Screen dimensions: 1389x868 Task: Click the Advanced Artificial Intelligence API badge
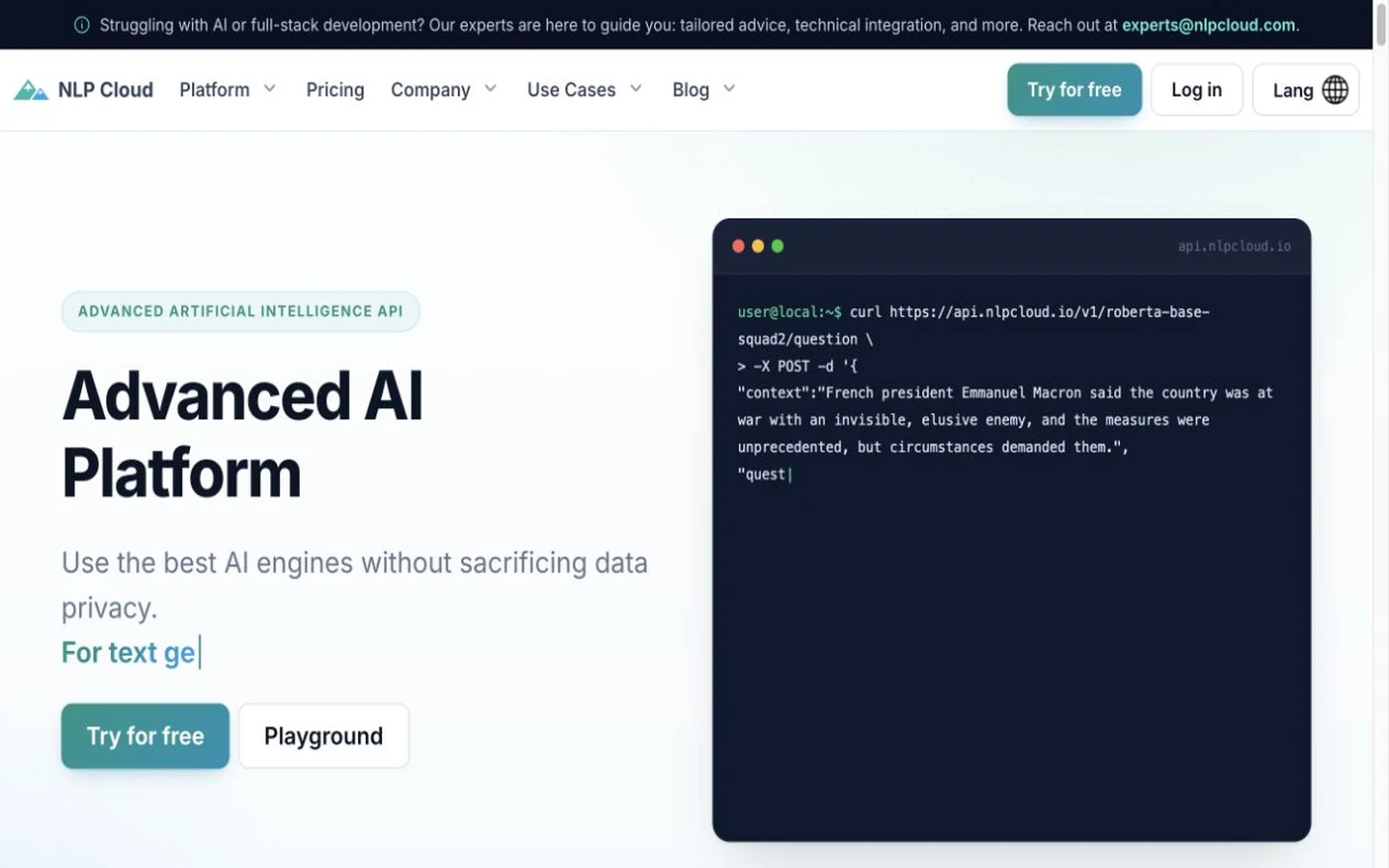pos(240,312)
